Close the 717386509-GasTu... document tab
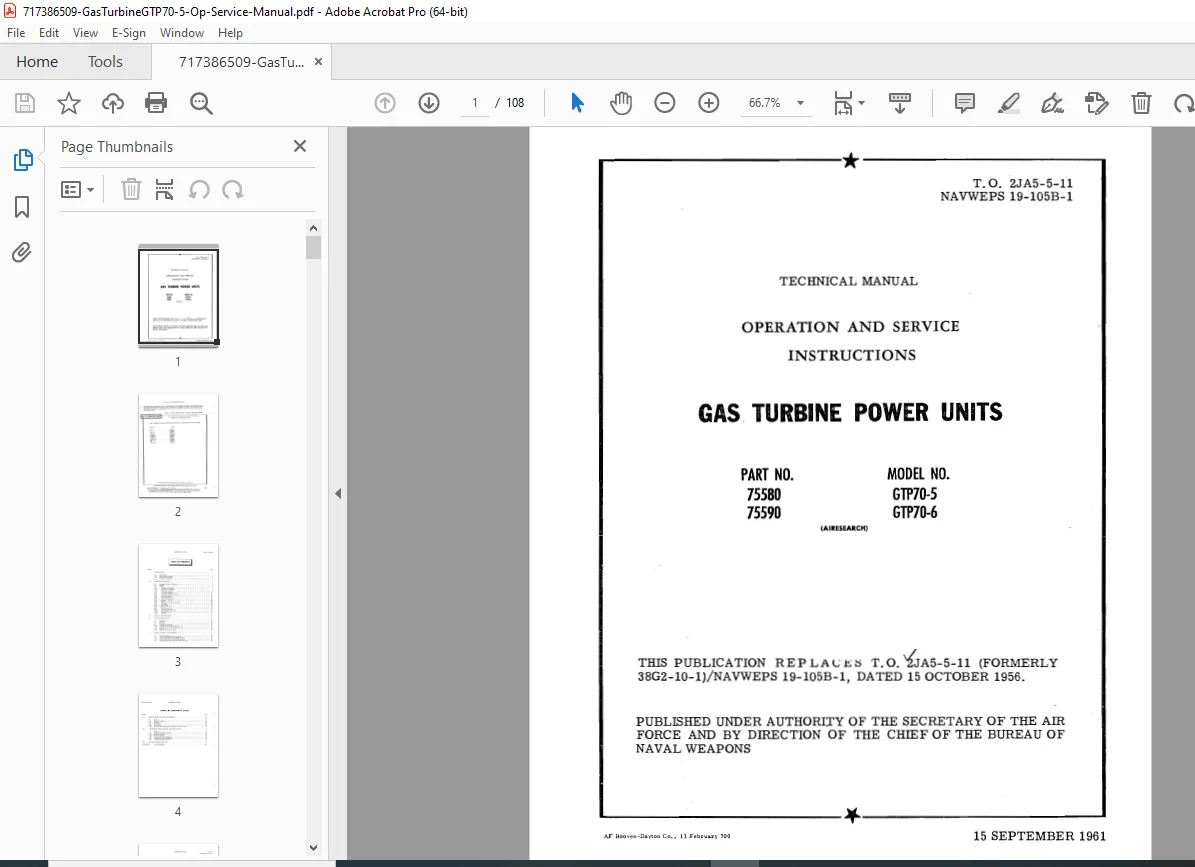Screen dimensions: 1195x867 (319, 62)
